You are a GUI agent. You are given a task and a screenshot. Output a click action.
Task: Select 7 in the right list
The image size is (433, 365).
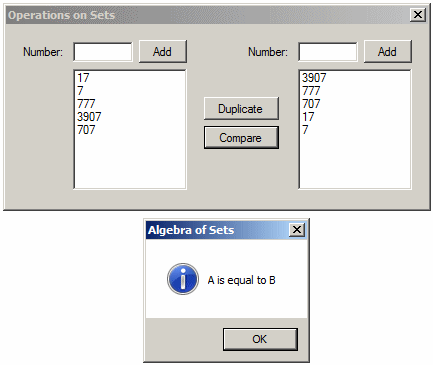(305, 130)
